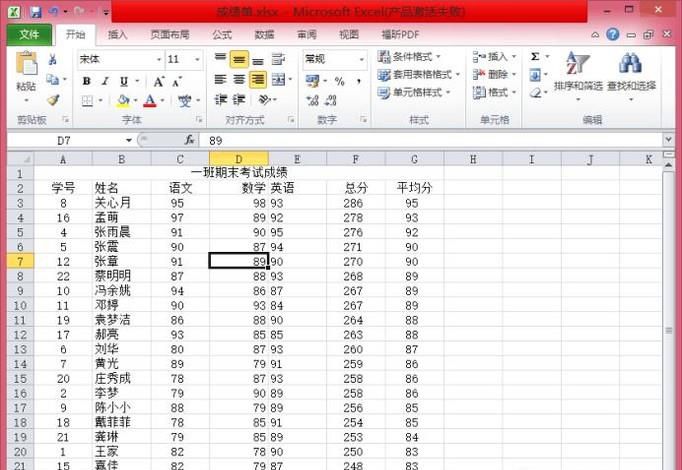
Task: Switch to the 公式 Formulas tab
Action: pos(222,35)
